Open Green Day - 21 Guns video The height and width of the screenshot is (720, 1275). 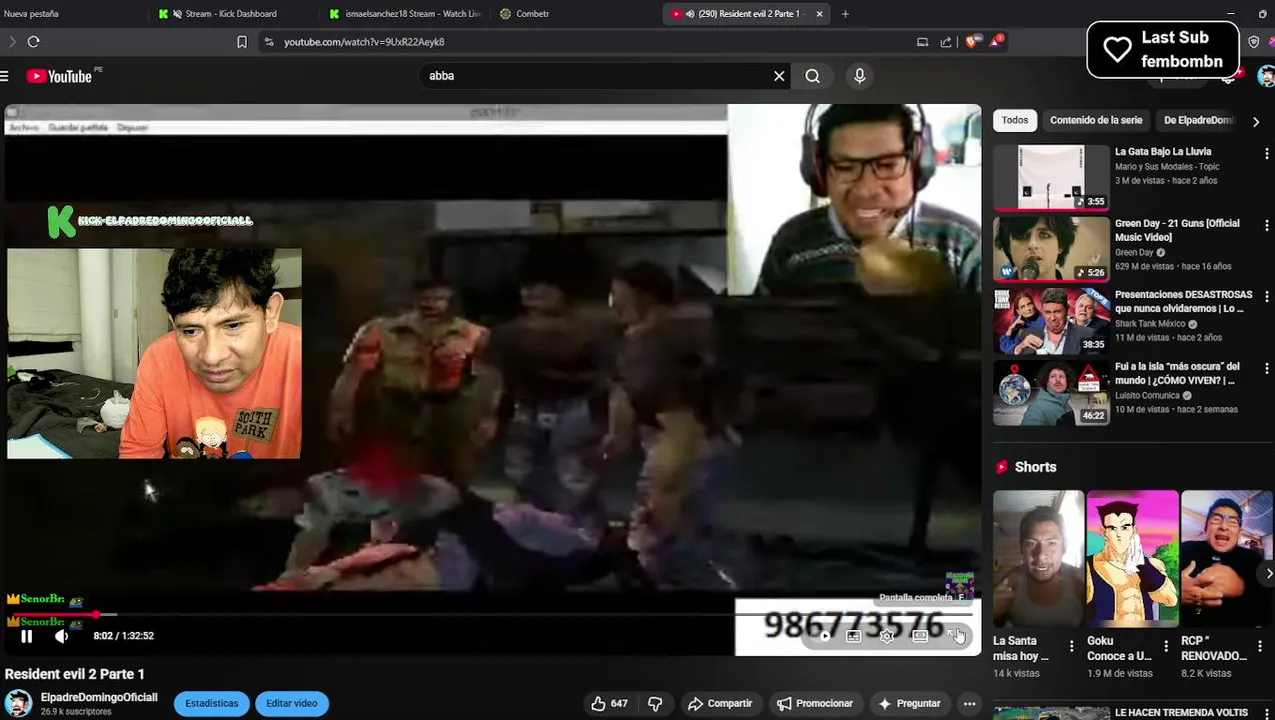(1051, 249)
